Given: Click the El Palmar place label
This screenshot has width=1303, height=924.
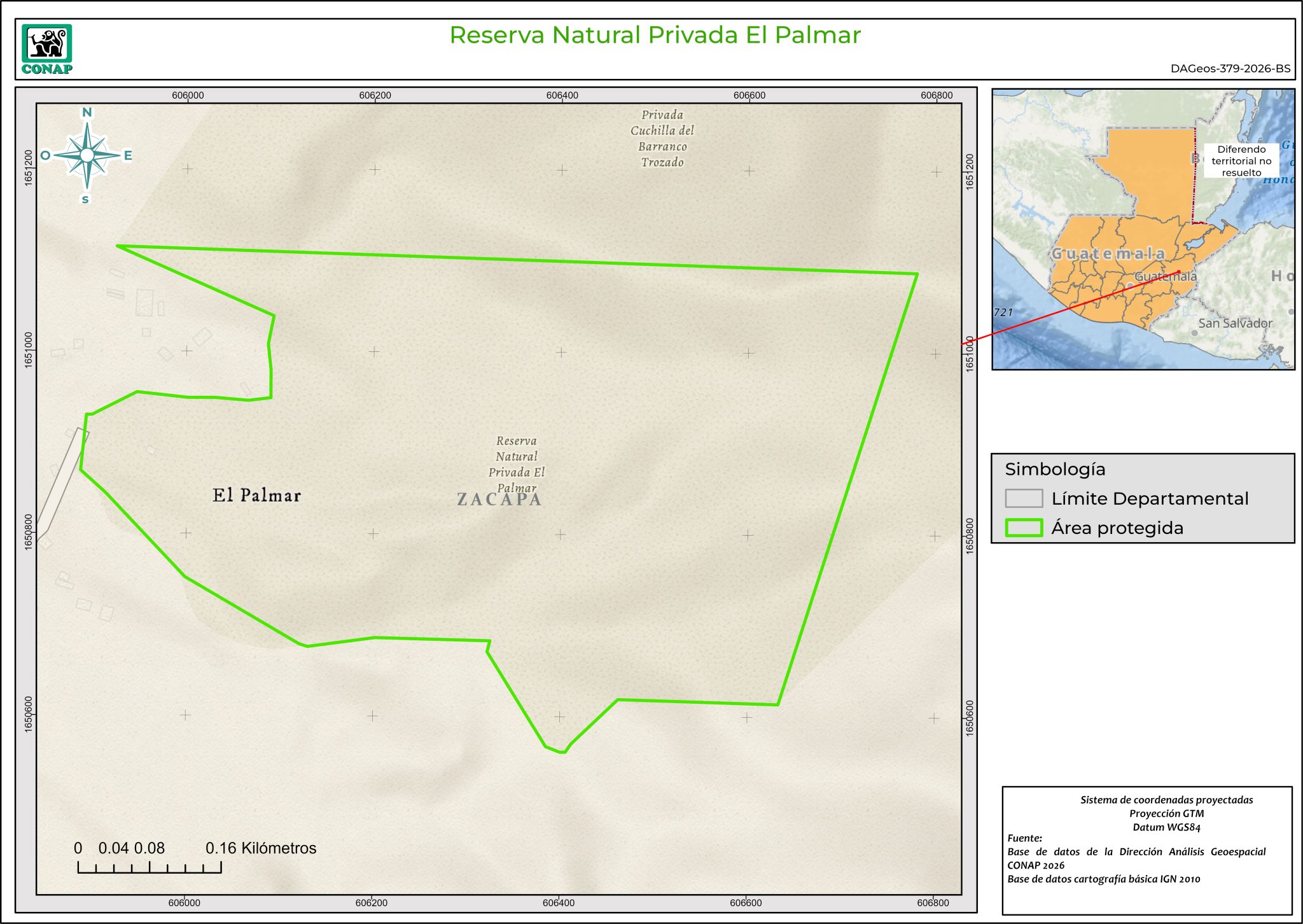Looking at the screenshot, I should click(x=256, y=495).
